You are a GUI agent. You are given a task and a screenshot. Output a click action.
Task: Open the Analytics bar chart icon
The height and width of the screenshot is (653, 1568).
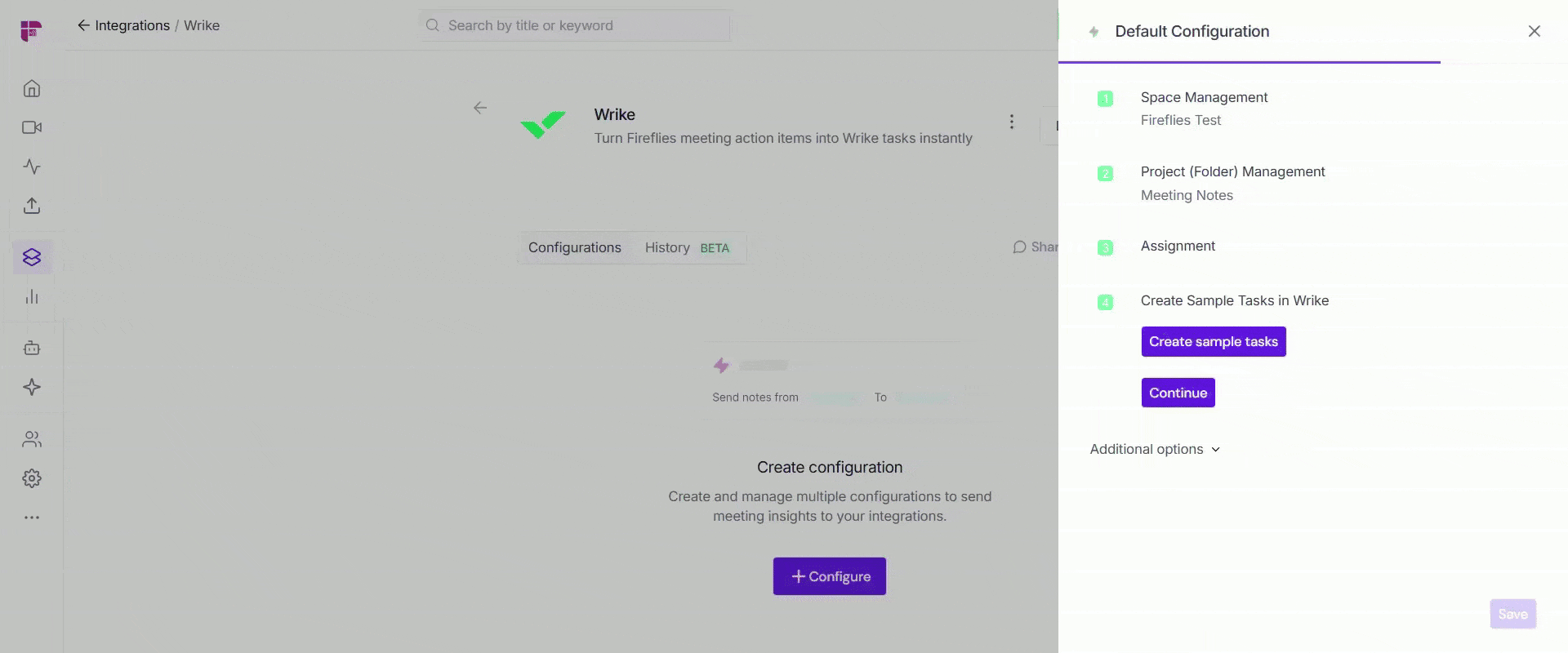click(x=32, y=297)
